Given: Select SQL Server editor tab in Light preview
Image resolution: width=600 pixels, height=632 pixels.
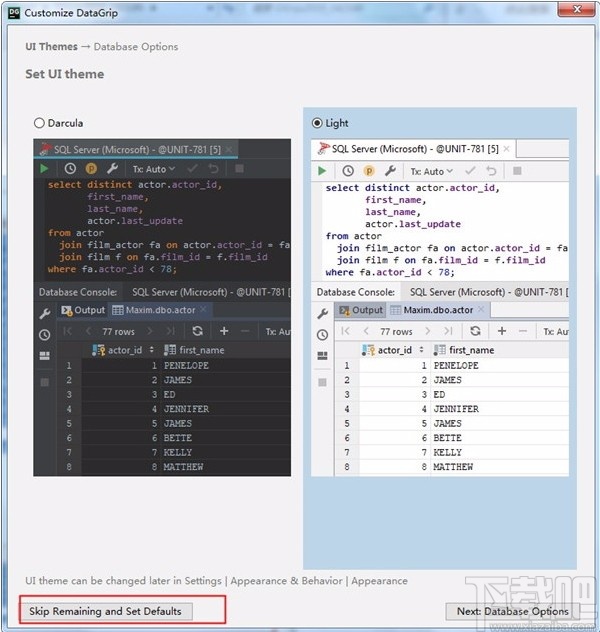Looking at the screenshot, I should click(413, 149).
